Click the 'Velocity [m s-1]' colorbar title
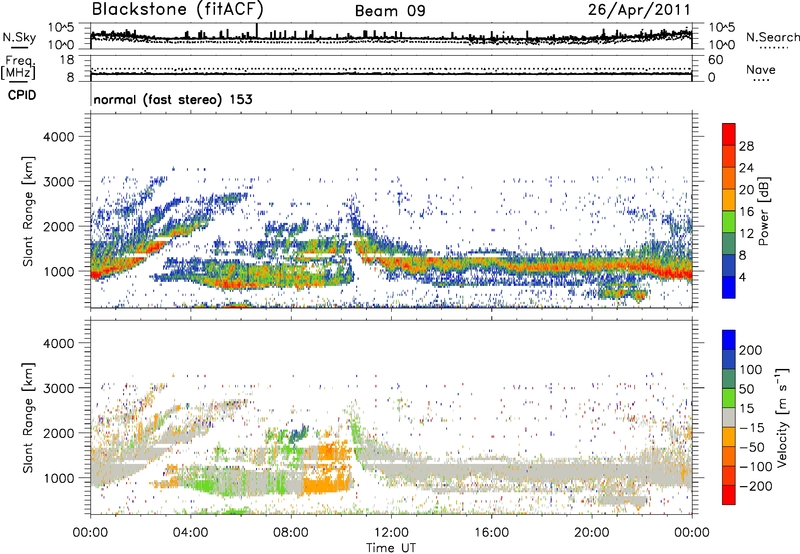This screenshot has width=800, height=554. (782, 417)
